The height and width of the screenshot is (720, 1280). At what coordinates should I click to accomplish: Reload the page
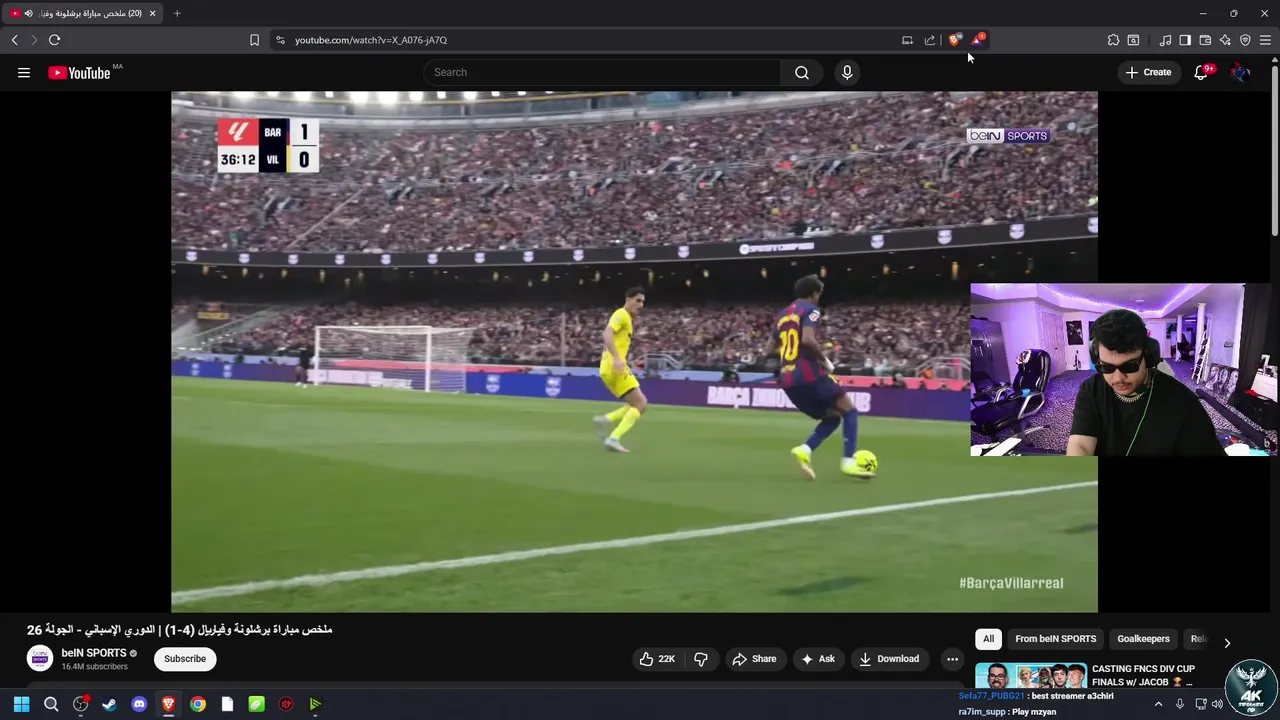pyautogui.click(x=54, y=40)
